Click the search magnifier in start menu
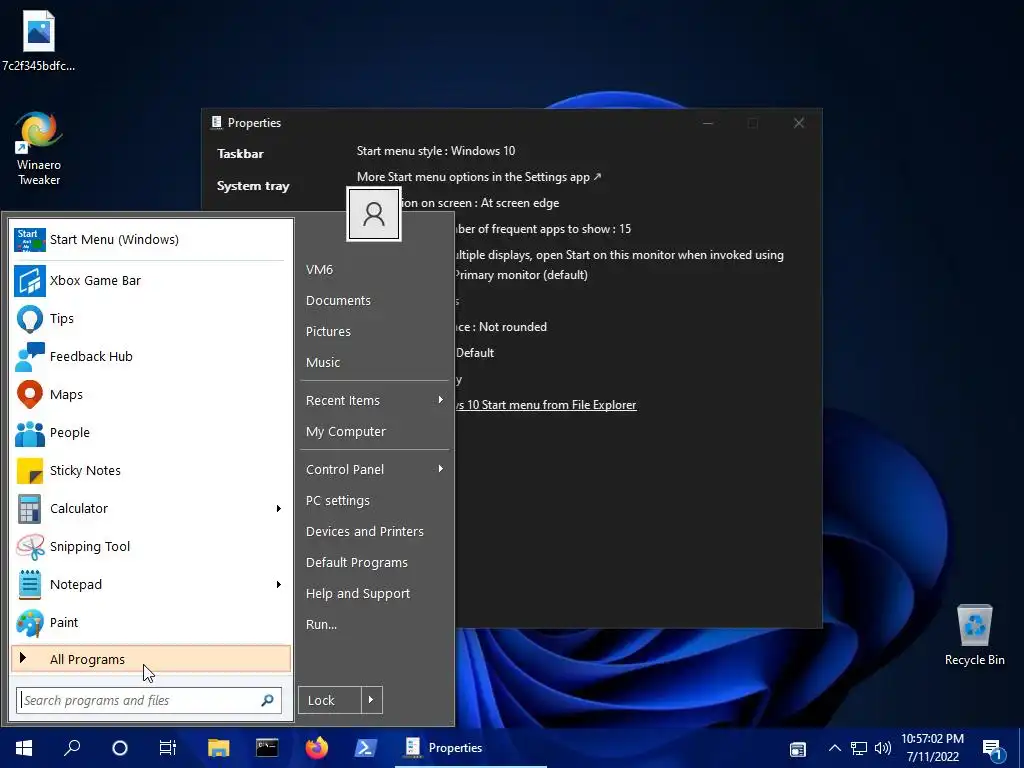Screen dimensions: 1024x768 267,700
